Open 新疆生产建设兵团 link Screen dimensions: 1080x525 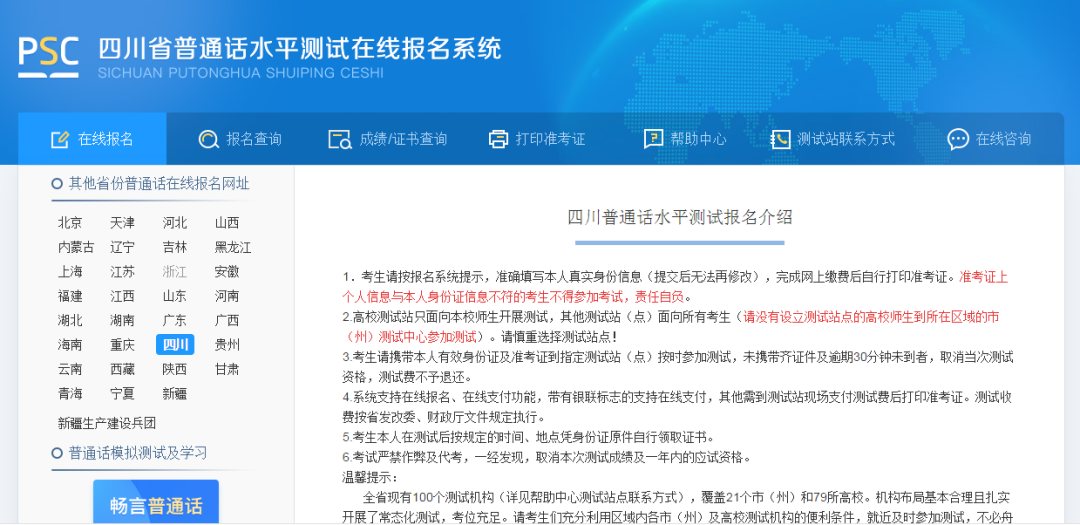pyautogui.click(x=107, y=423)
